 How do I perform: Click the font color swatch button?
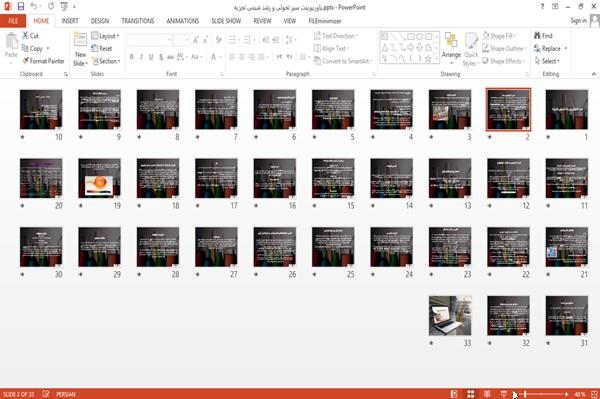[214, 57]
